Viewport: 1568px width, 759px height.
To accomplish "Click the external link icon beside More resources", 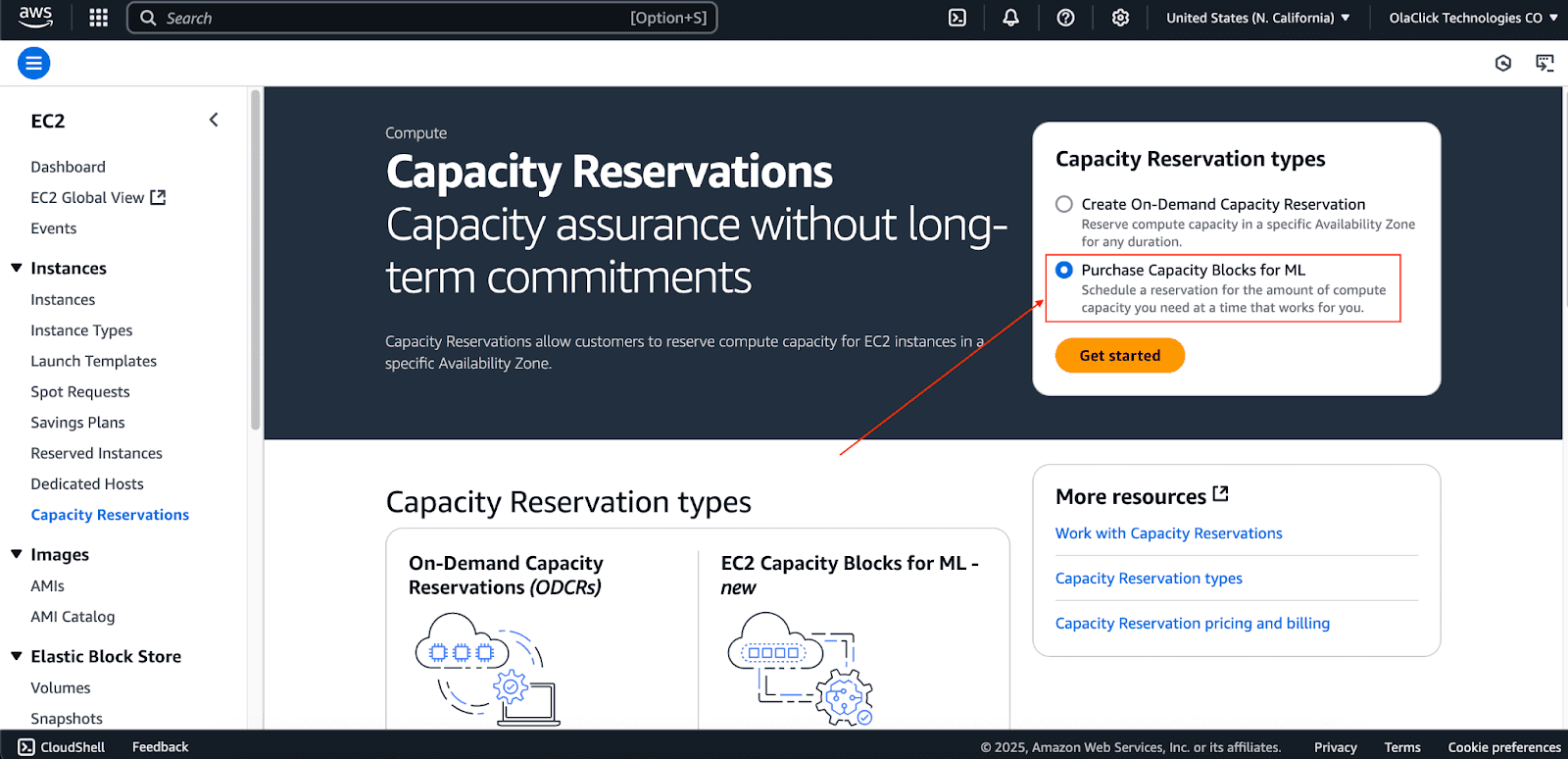I will tap(1220, 494).
